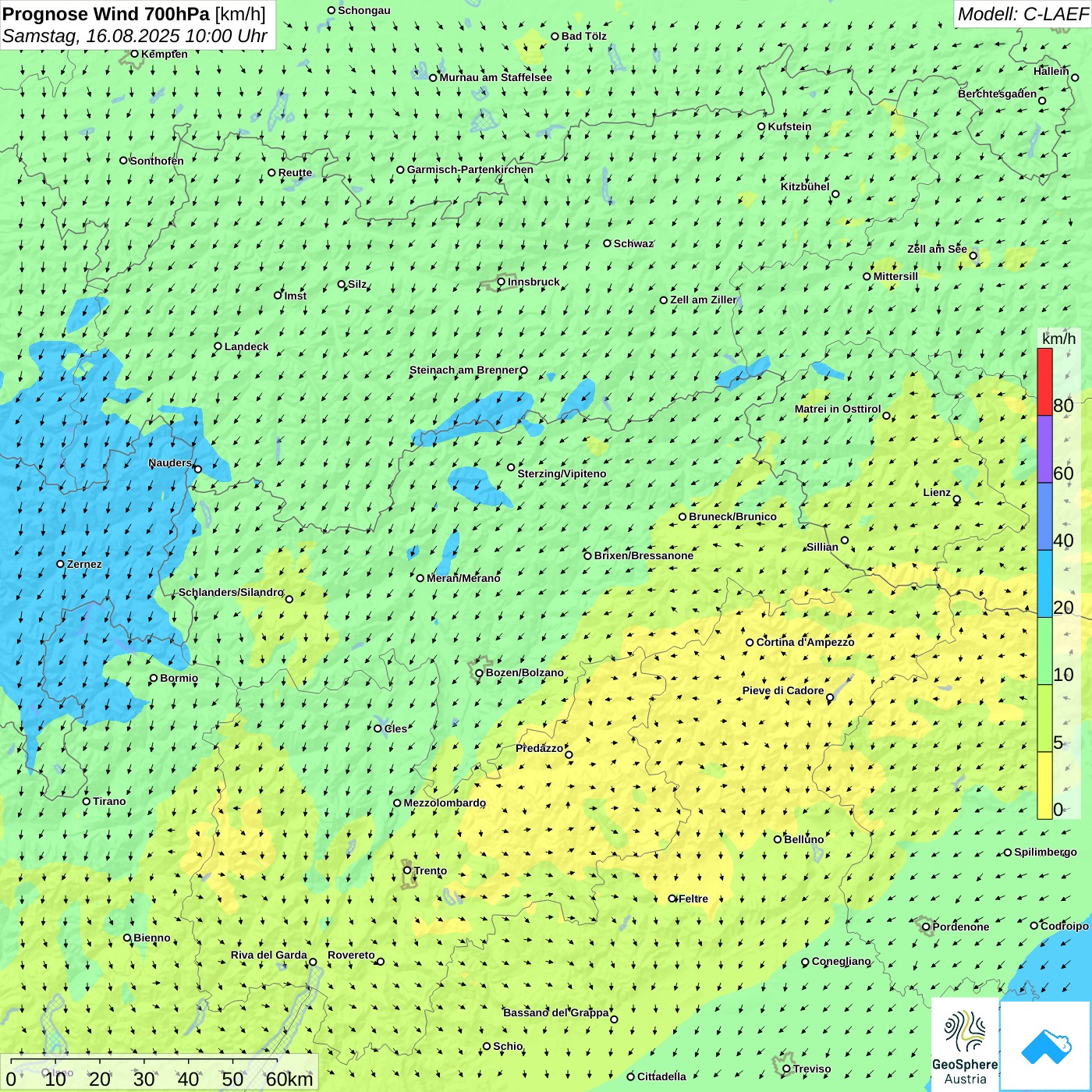
Task: Click the Pordenone label
Action: click(x=961, y=927)
